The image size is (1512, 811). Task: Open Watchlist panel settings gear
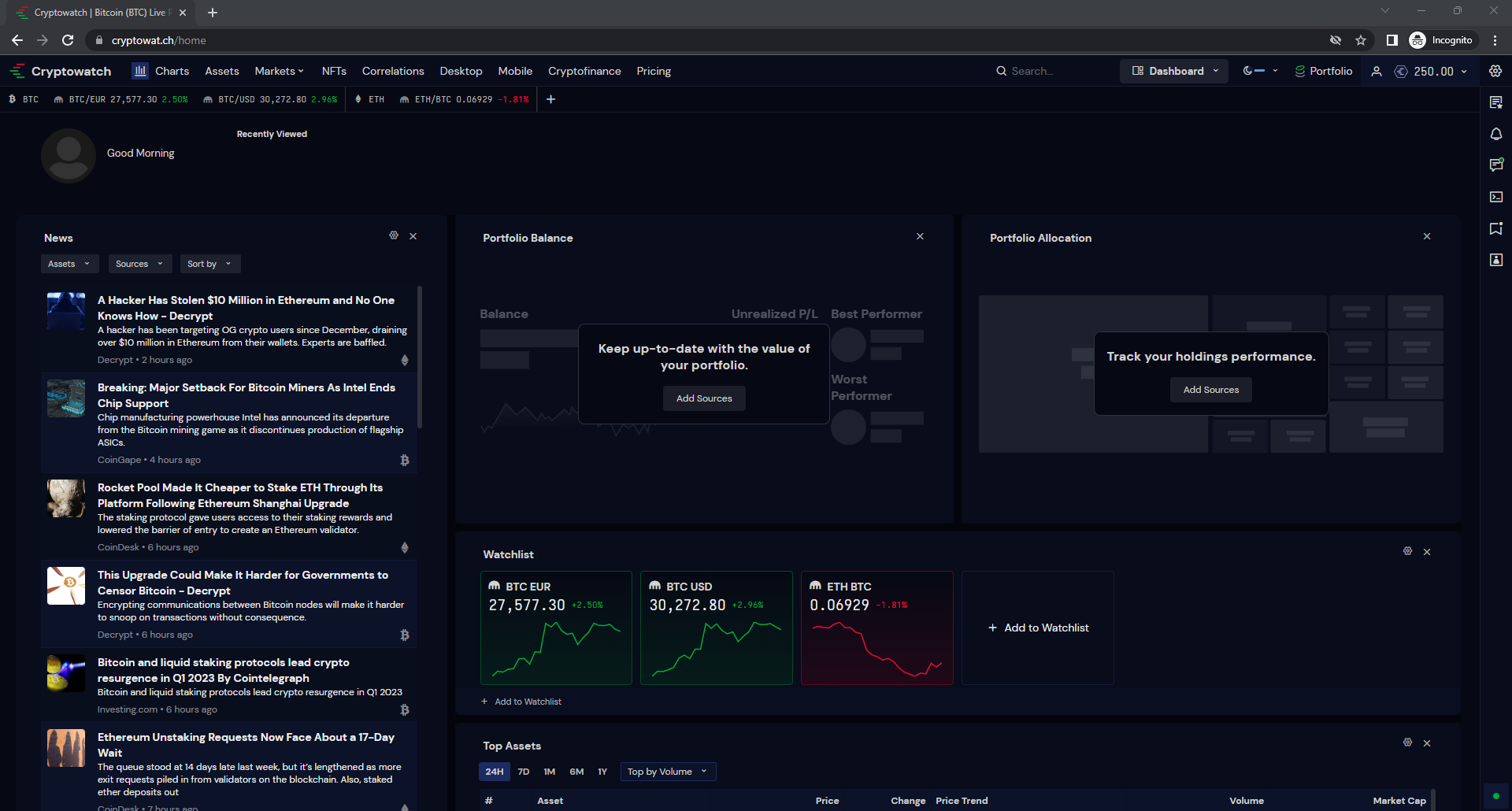pyautogui.click(x=1407, y=551)
